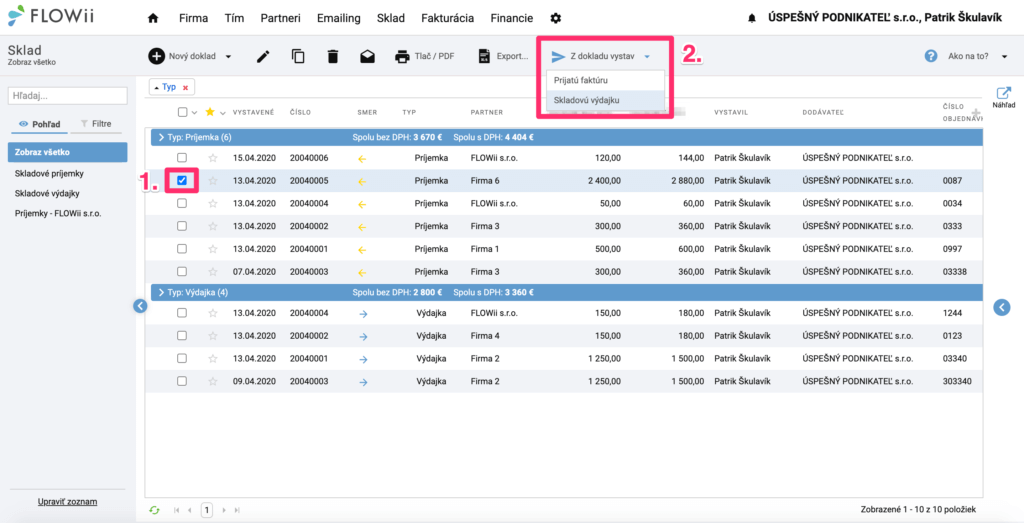The image size is (1024, 523).
Task: Switch to Filtre tab
Action: (x=98, y=123)
